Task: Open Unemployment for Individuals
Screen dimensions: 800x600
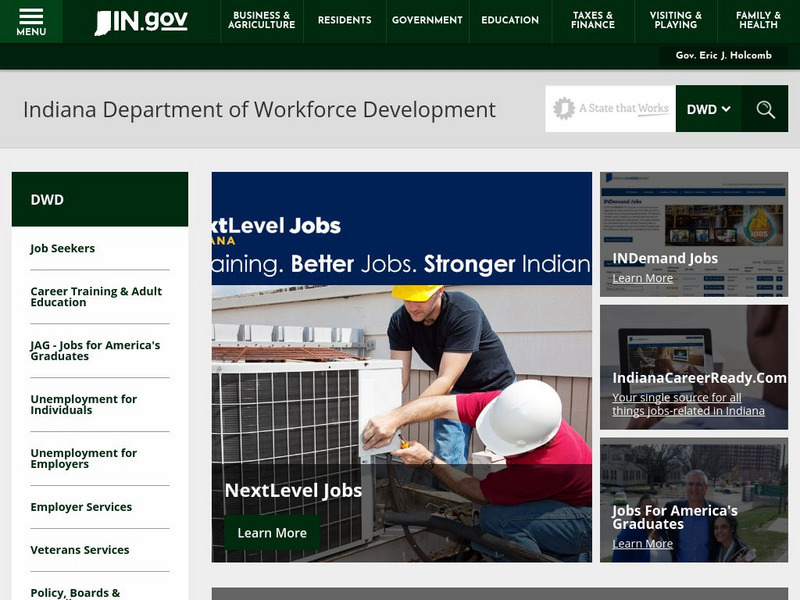Action: [84, 405]
